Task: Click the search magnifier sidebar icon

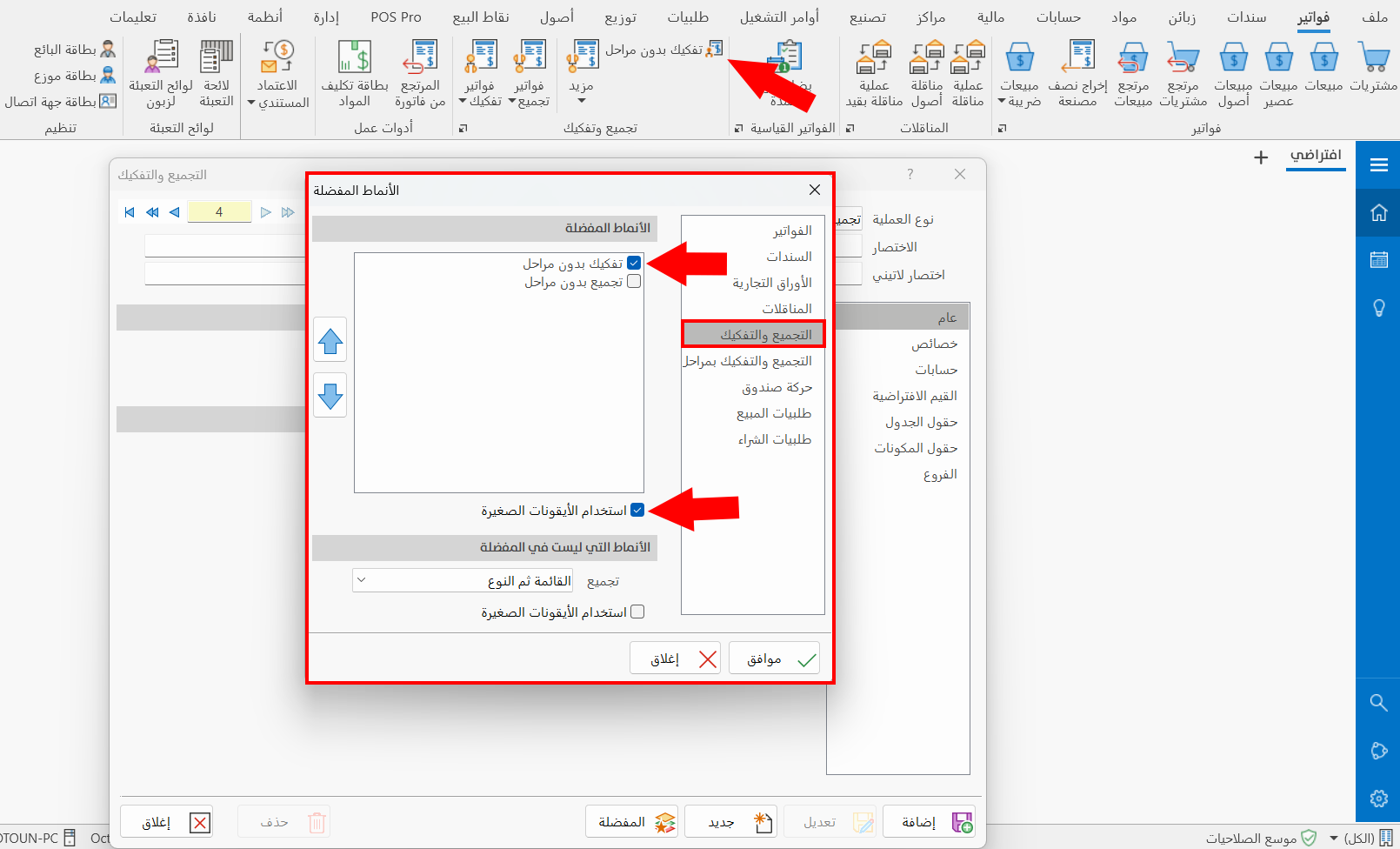Action: pyautogui.click(x=1378, y=702)
